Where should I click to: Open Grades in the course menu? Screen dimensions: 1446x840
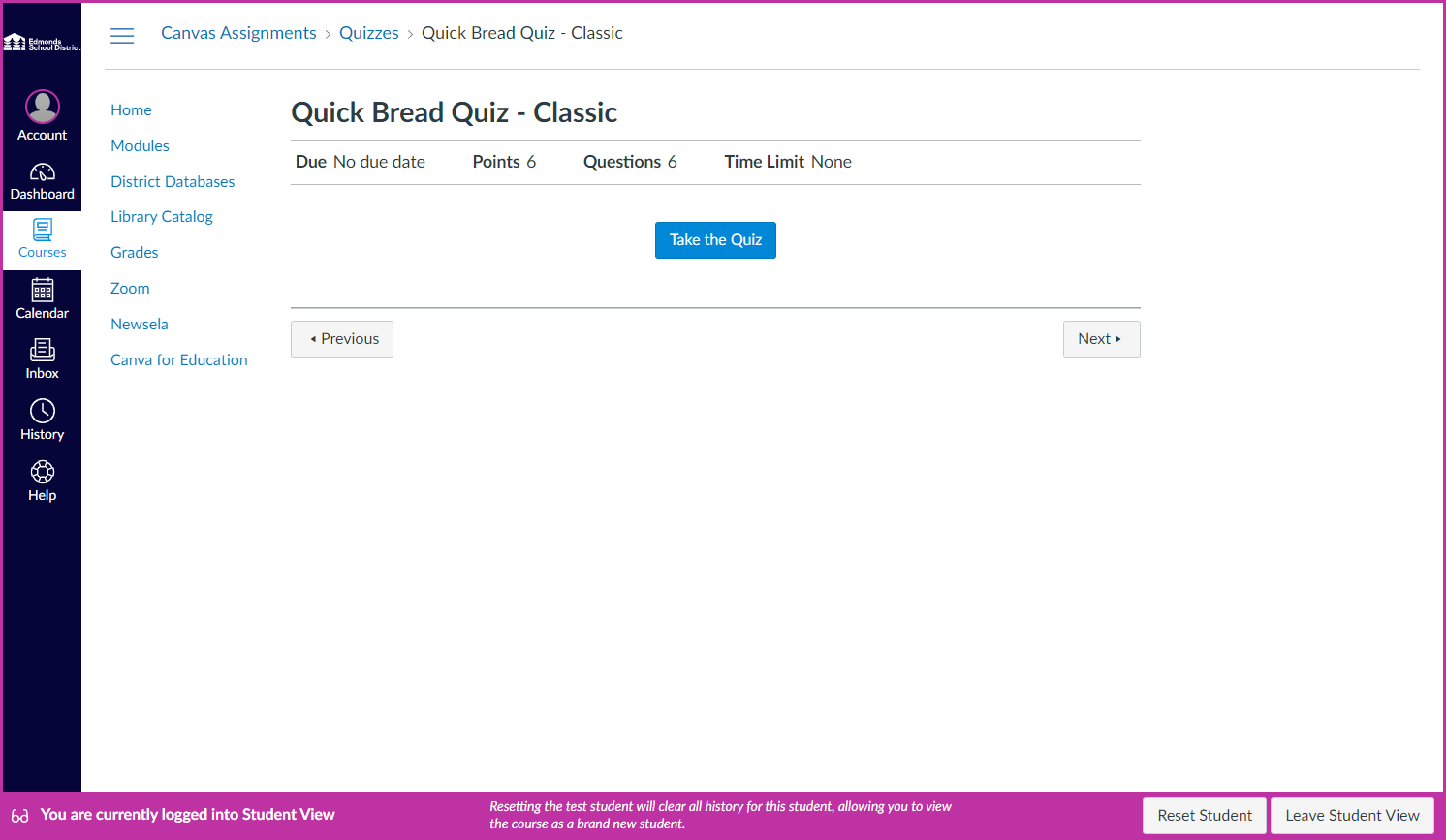pos(134,253)
